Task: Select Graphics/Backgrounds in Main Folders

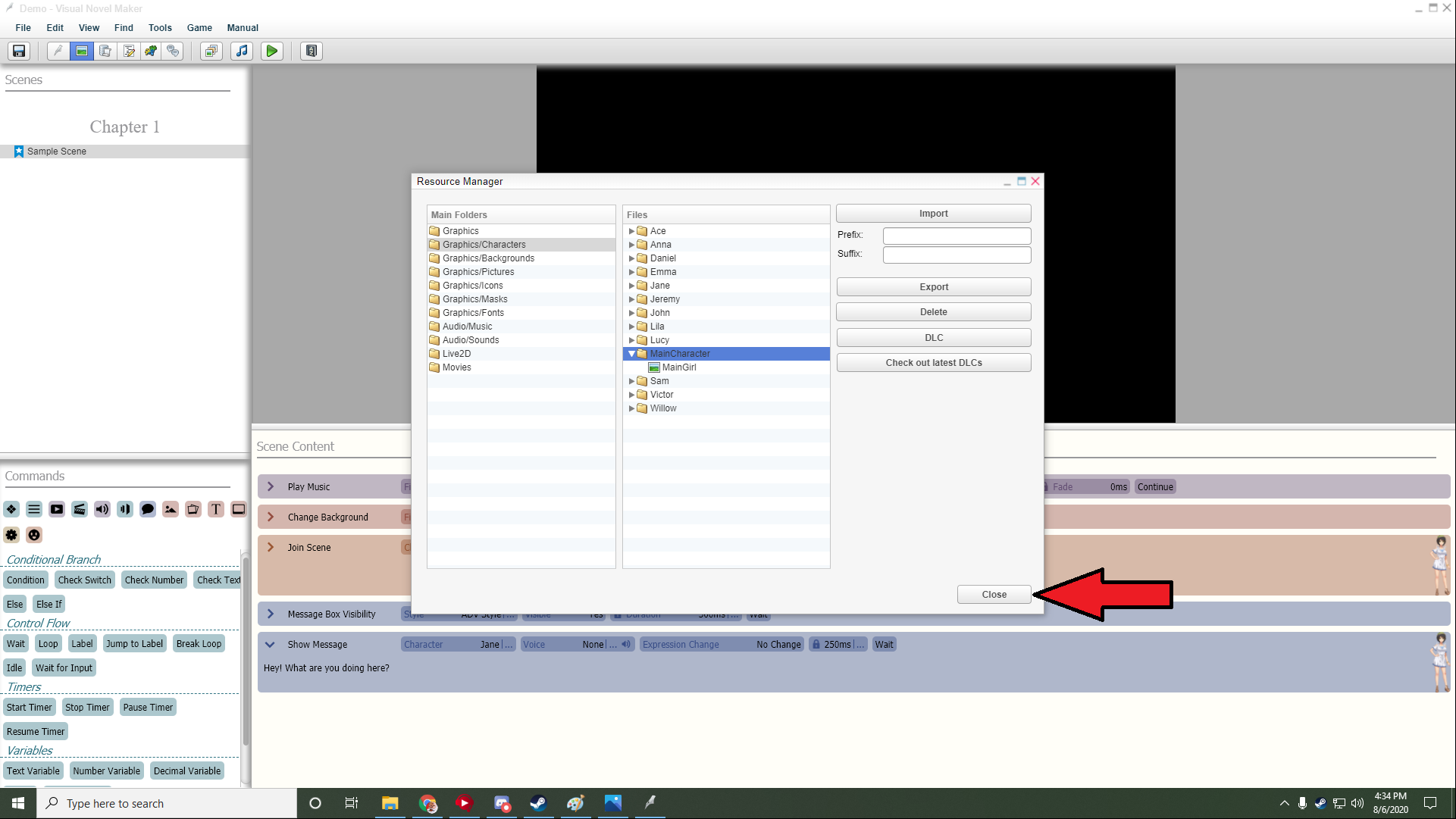Action: tap(488, 258)
